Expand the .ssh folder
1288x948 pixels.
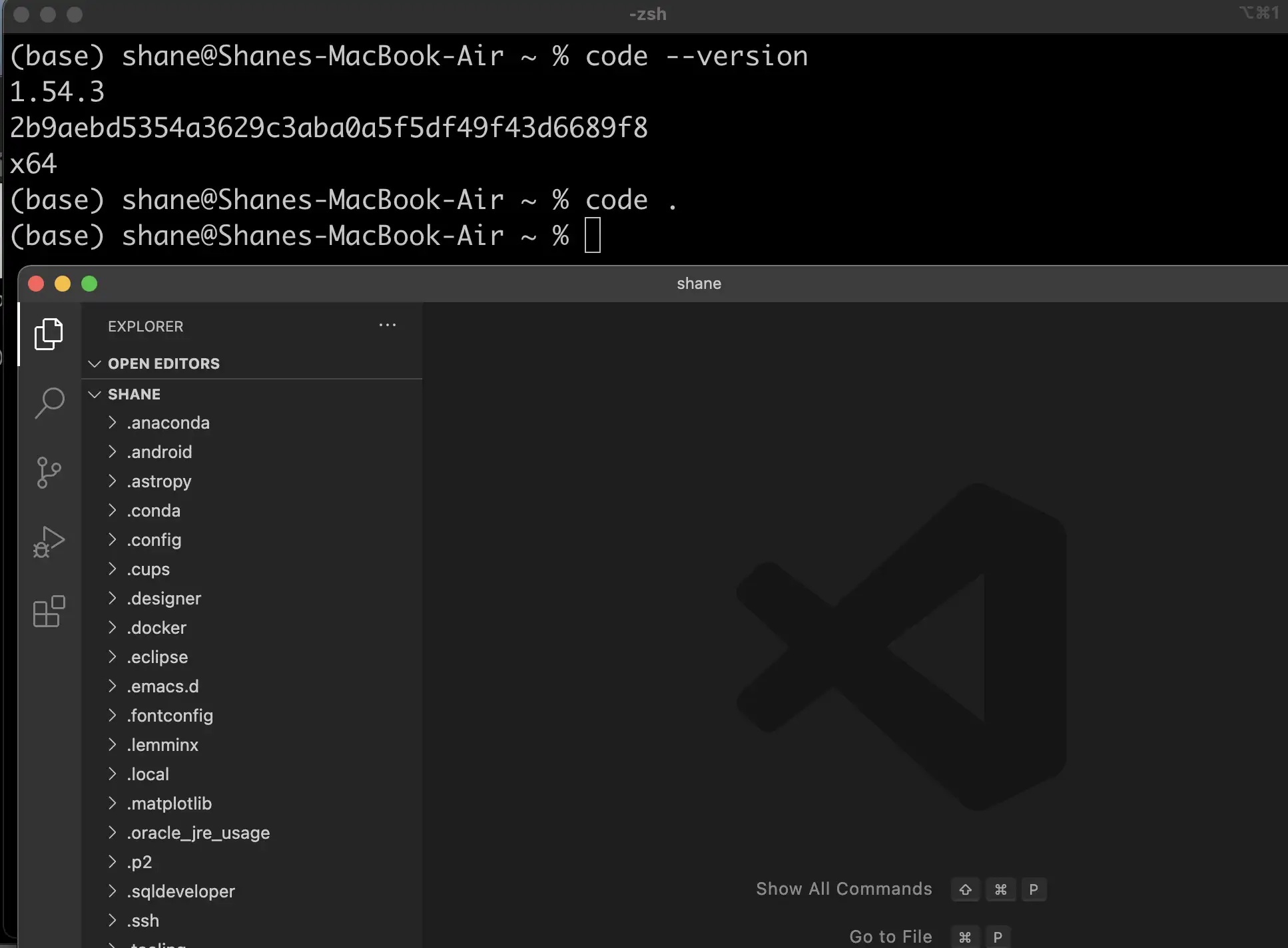(113, 921)
